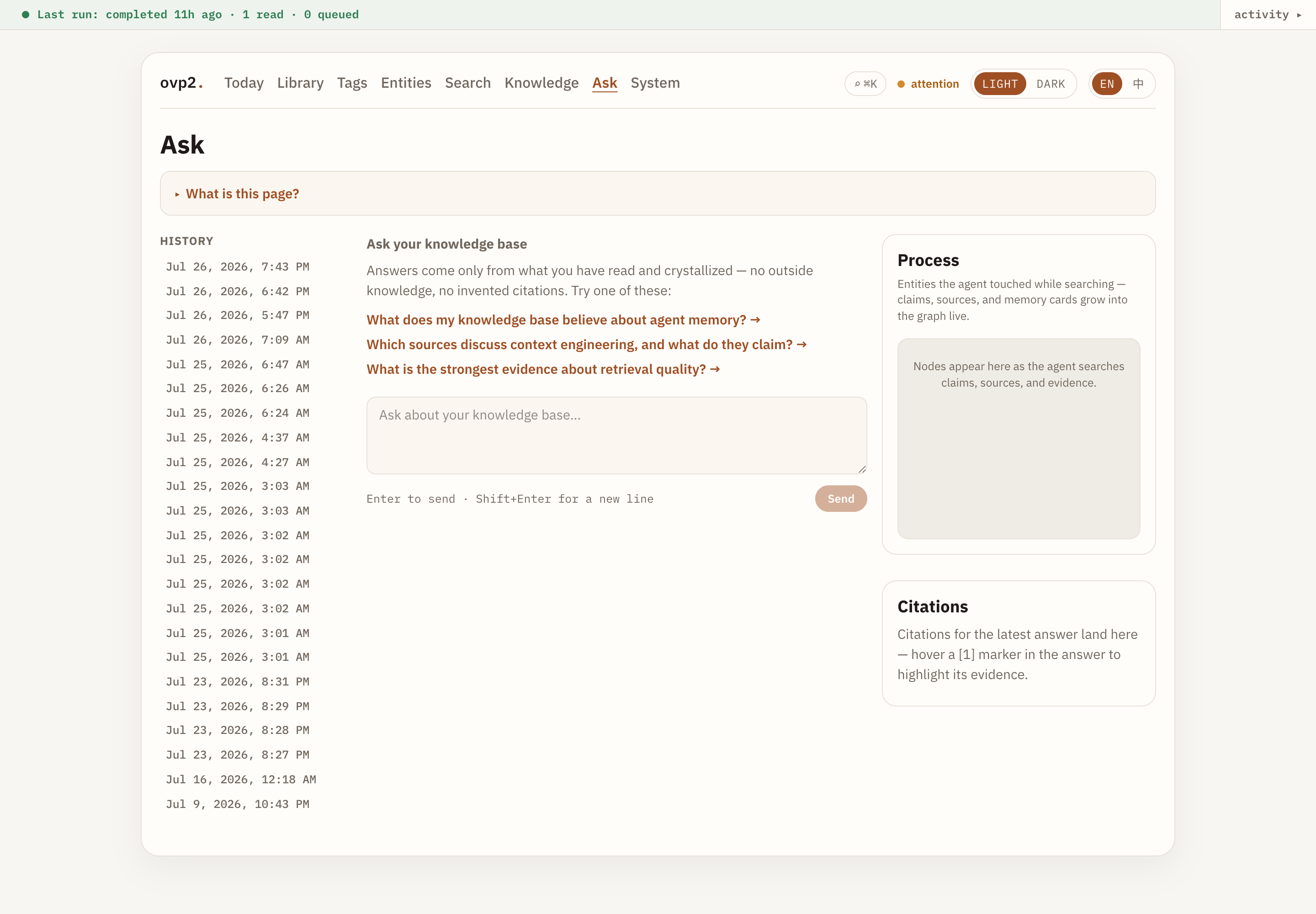Image resolution: width=1316 pixels, height=914 pixels.
Task: Open history entry Jul 26, 2026, 6:42 PM
Action: [238, 292]
